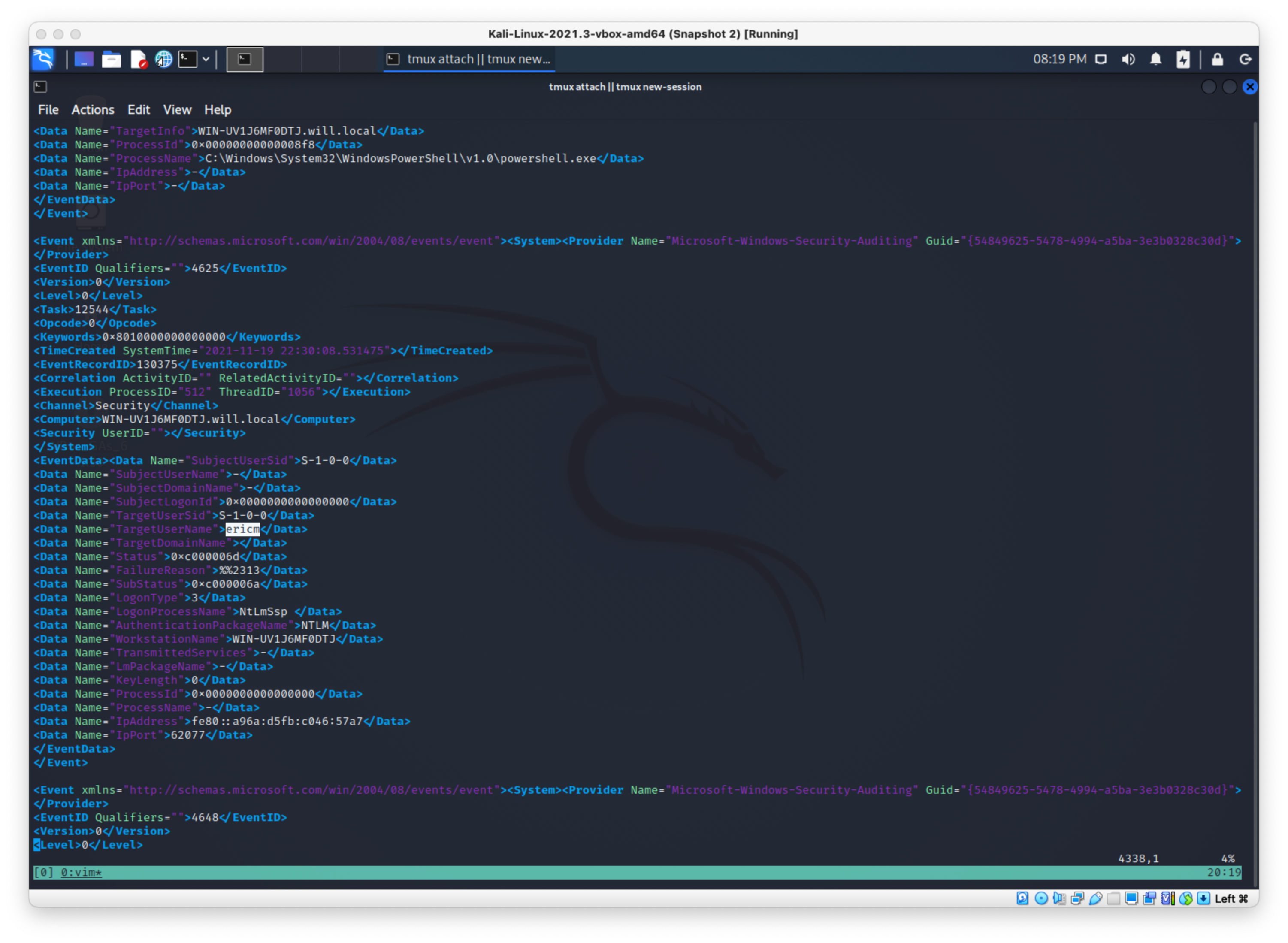This screenshot has height=943, width=1288.
Task: Open the Kali dragon applications menu
Action: [43, 59]
